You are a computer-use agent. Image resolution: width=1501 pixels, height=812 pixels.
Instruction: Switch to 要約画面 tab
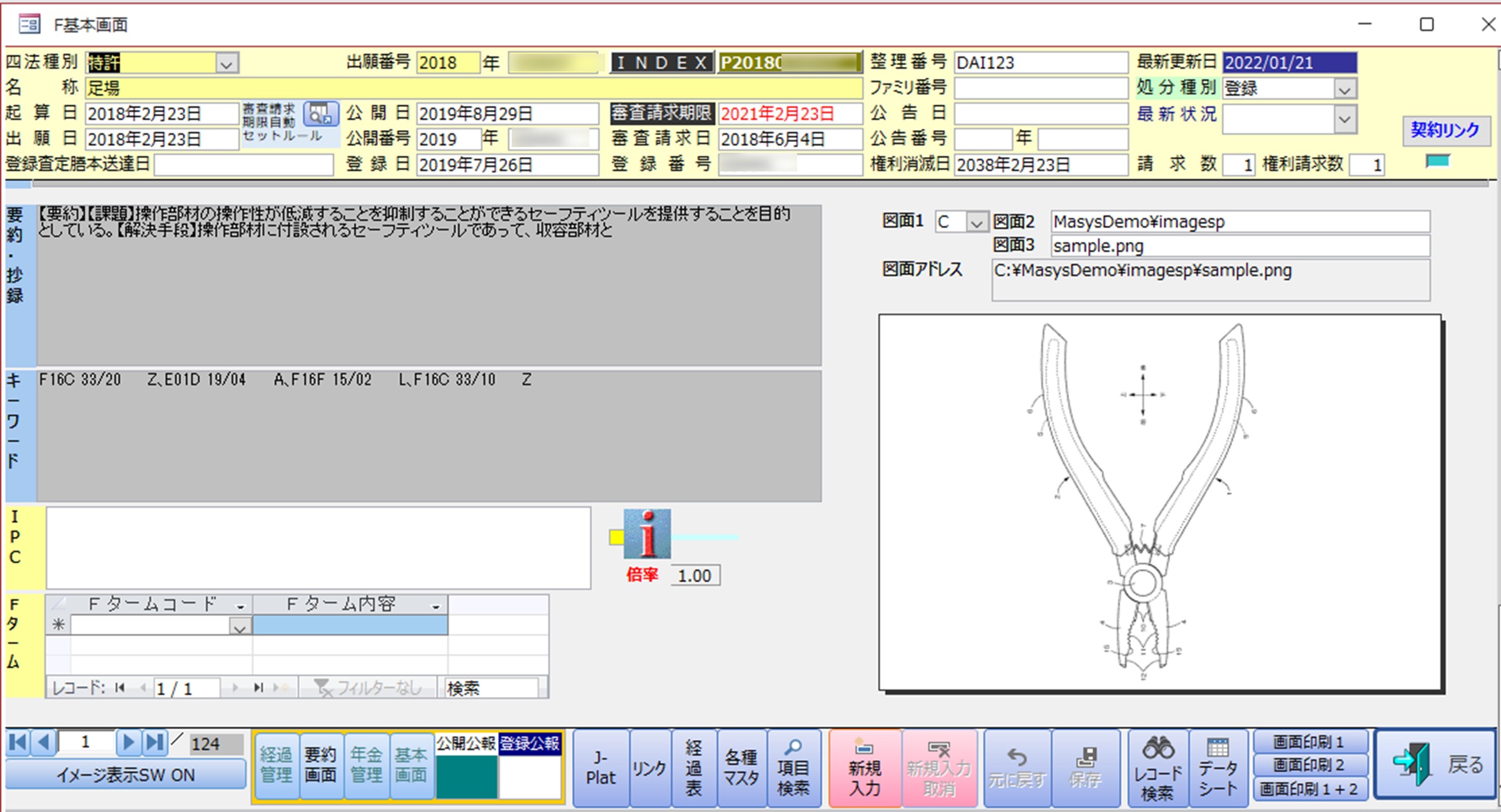pyautogui.click(x=320, y=764)
